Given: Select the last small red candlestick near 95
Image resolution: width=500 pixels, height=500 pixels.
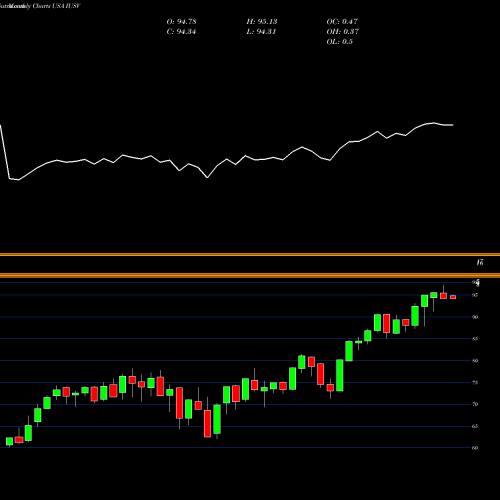Looking at the screenshot, I should point(453,297).
